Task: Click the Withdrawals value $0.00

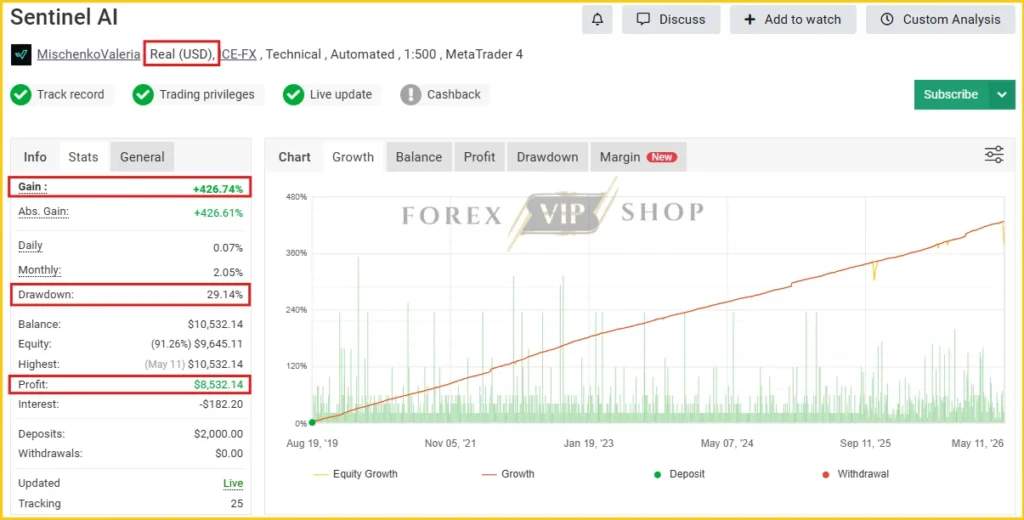Action: coord(229,453)
